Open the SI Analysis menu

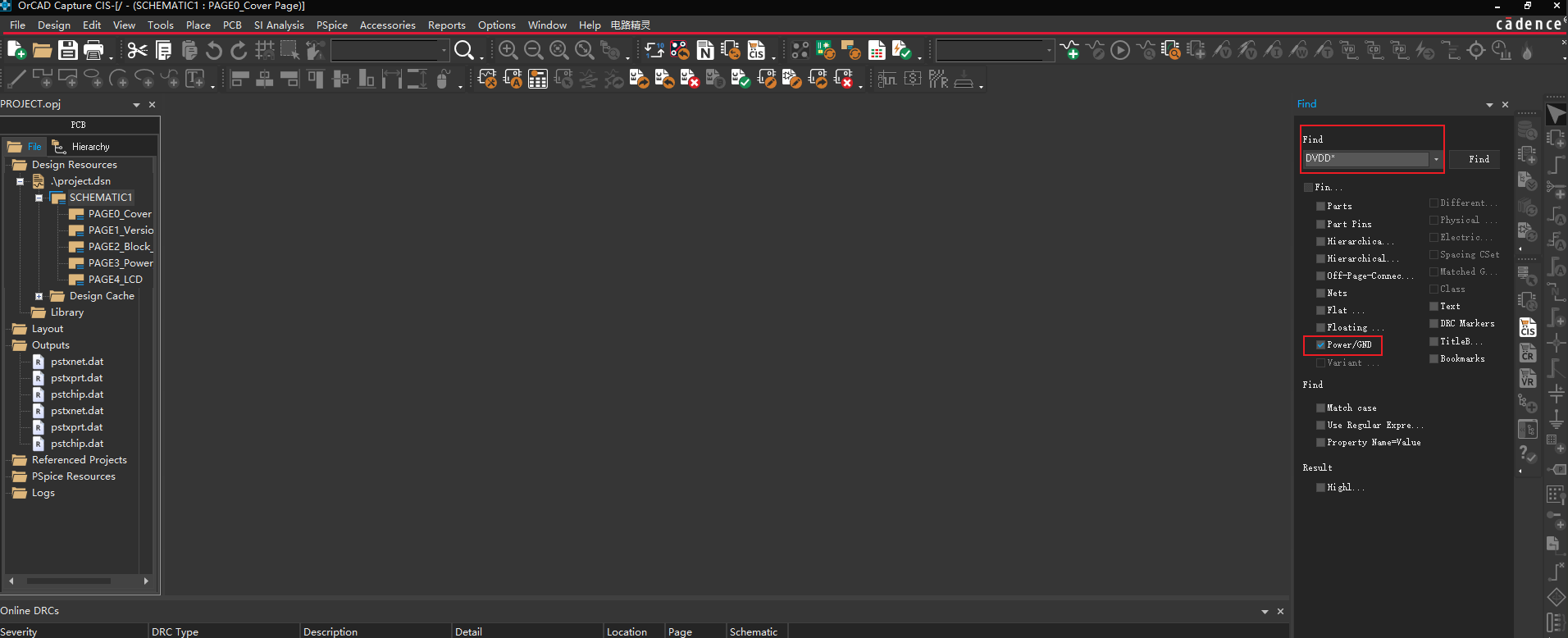[x=279, y=25]
